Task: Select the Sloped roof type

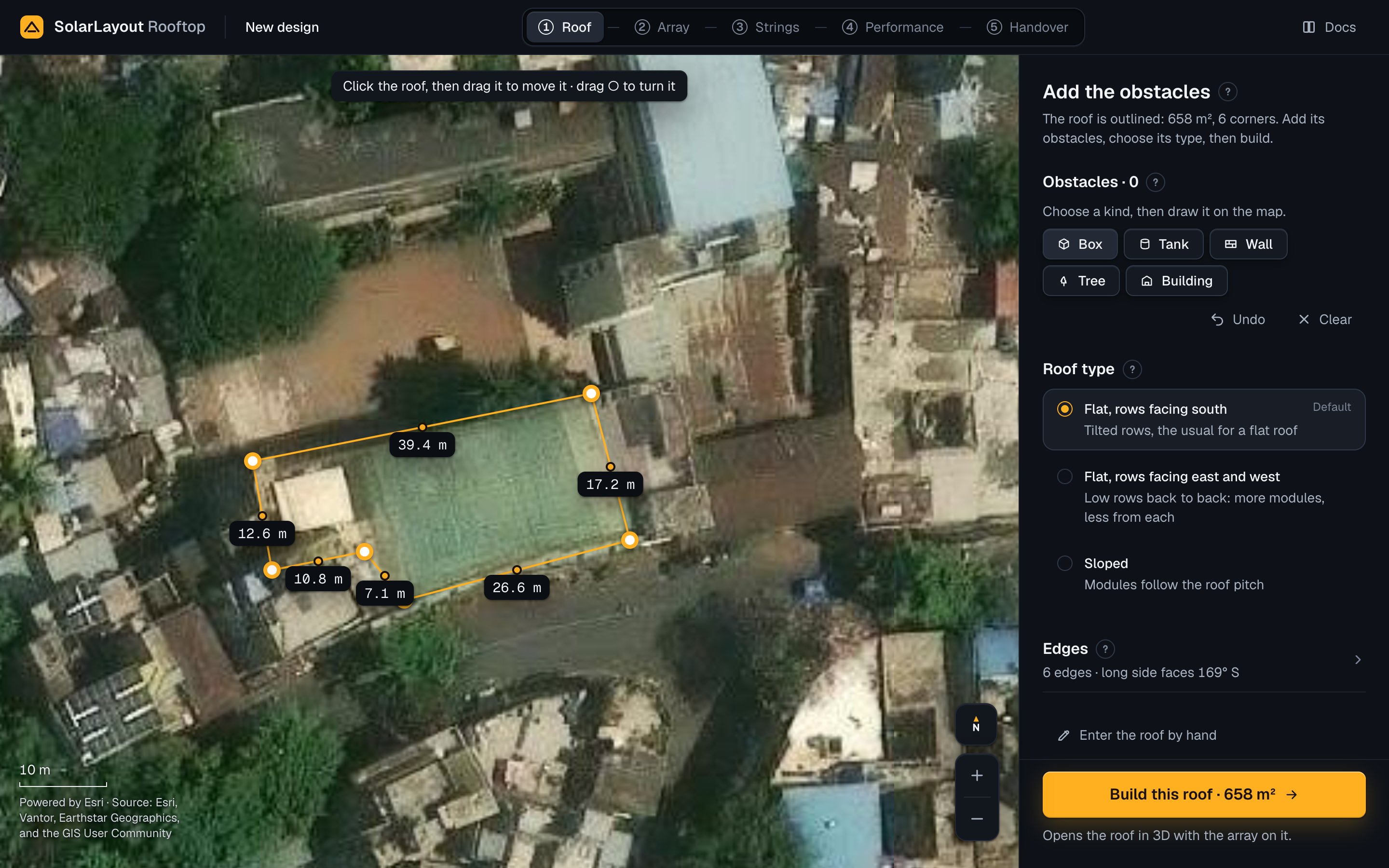Action: (1204, 574)
